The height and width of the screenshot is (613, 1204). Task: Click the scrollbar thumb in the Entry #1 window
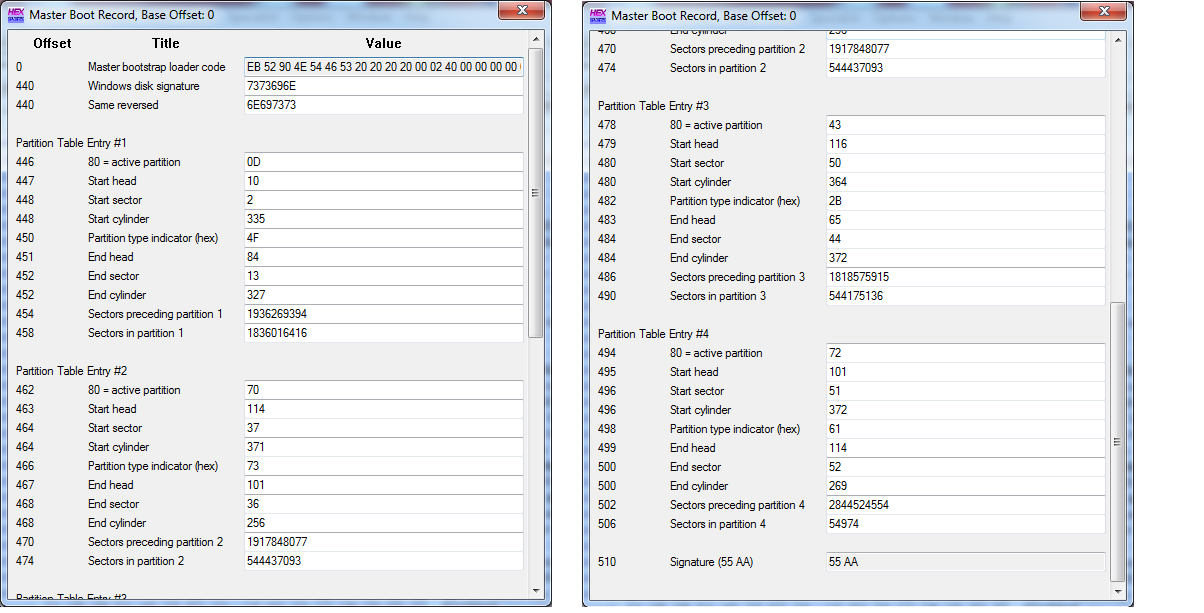coord(535,193)
